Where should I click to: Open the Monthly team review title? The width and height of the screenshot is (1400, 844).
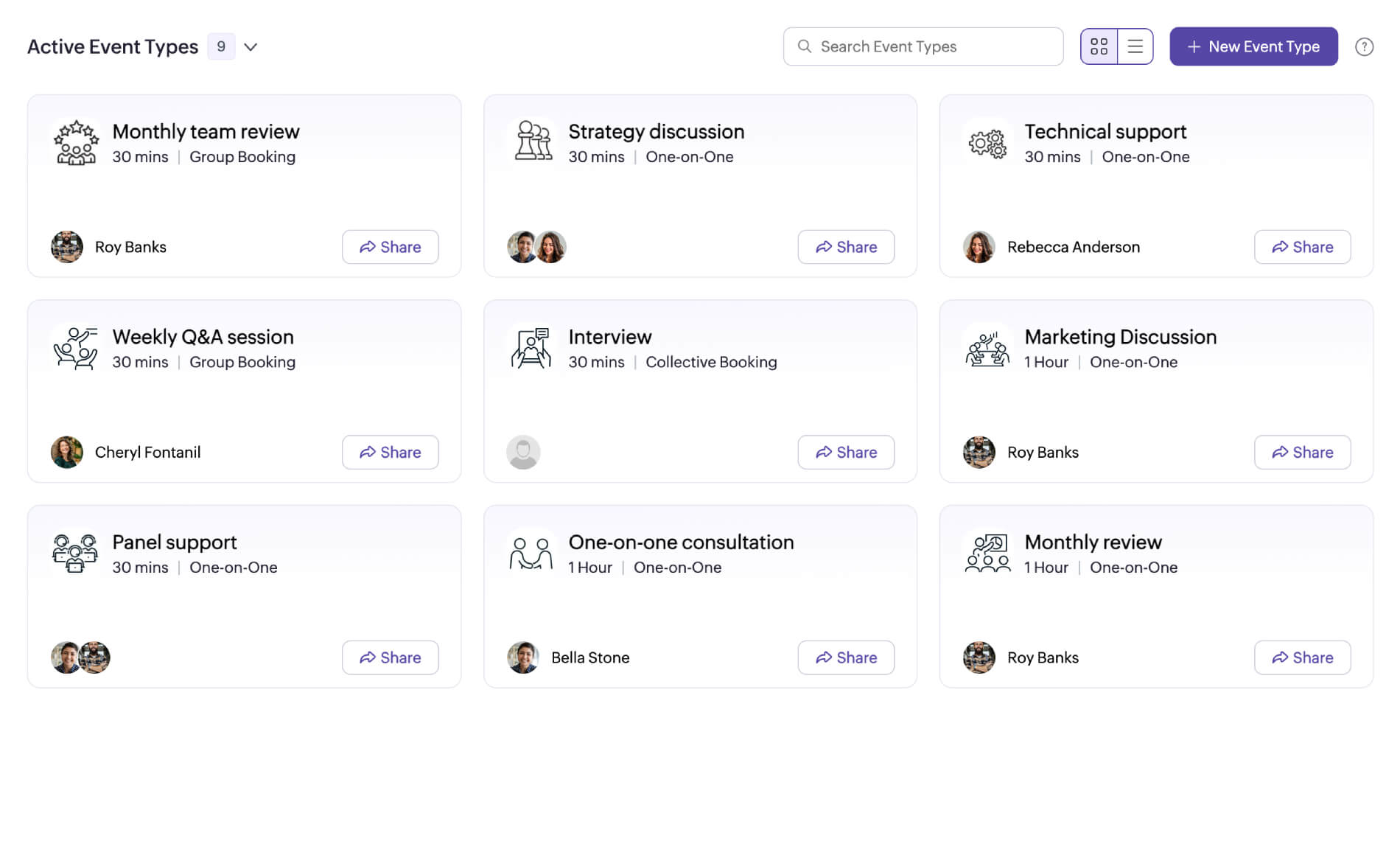(x=206, y=131)
